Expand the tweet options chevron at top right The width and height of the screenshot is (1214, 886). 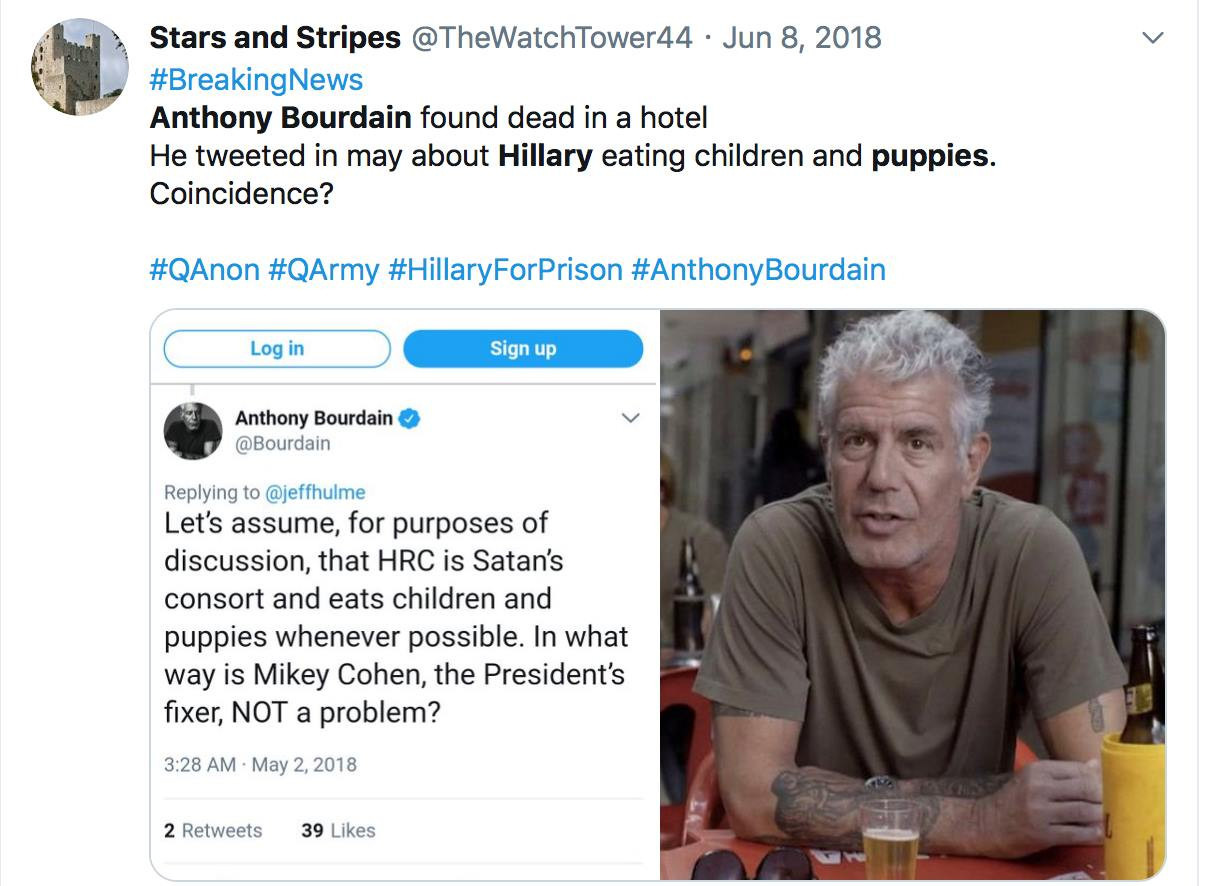(x=1153, y=38)
